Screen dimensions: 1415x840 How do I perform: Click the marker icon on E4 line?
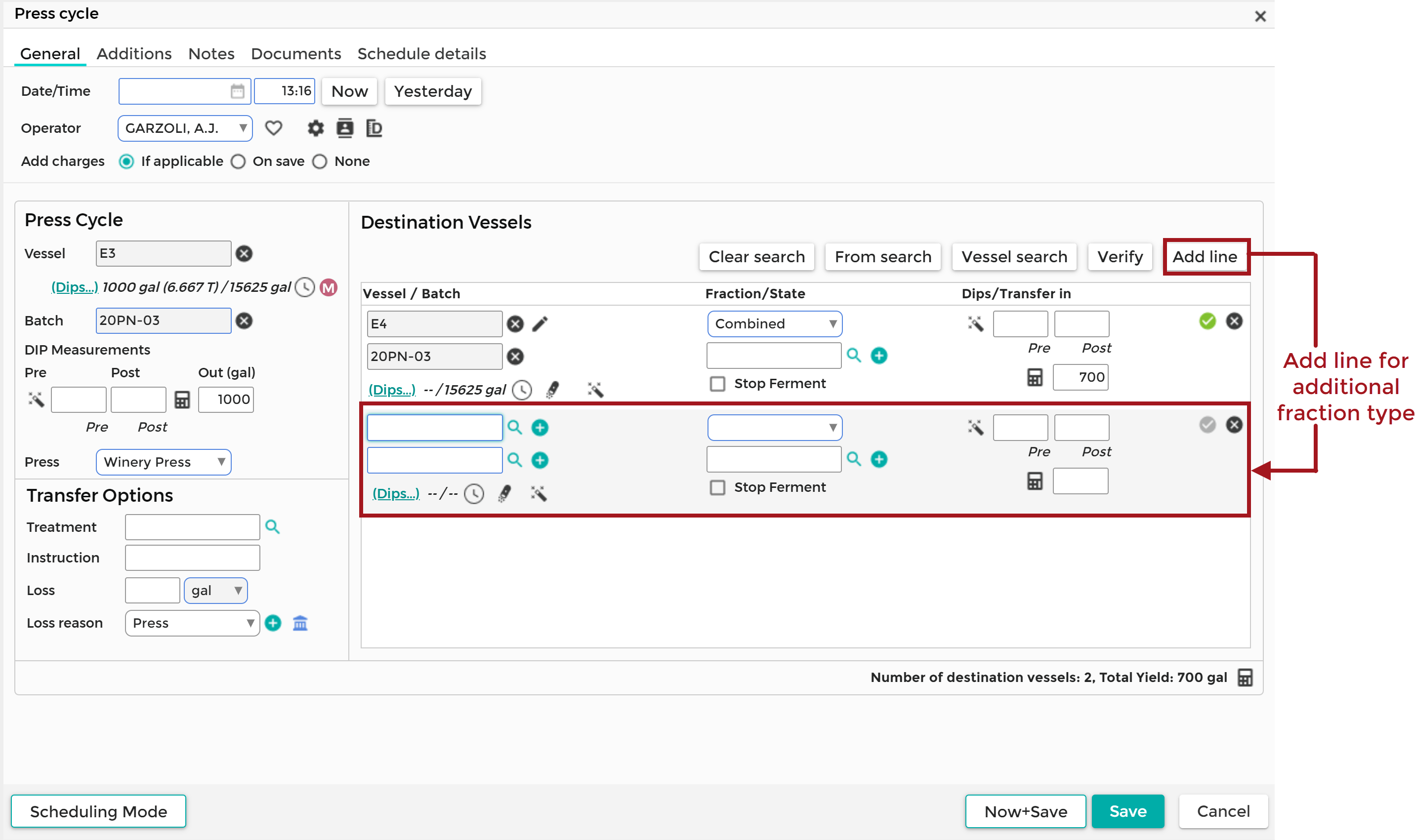553,390
